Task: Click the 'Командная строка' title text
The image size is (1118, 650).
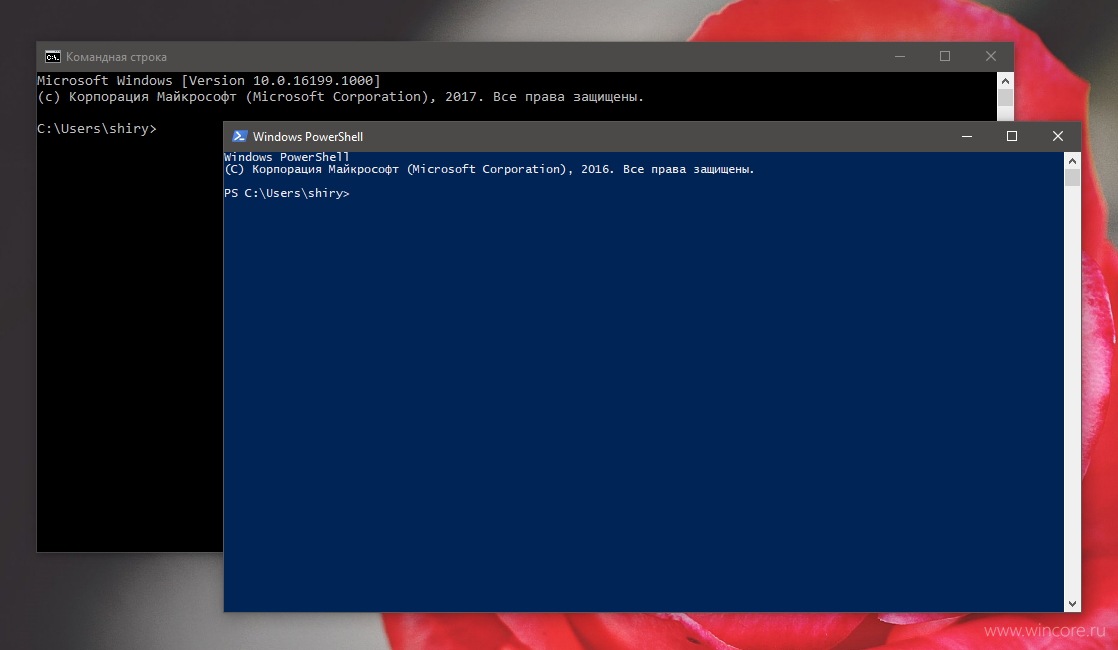Action: [116, 57]
